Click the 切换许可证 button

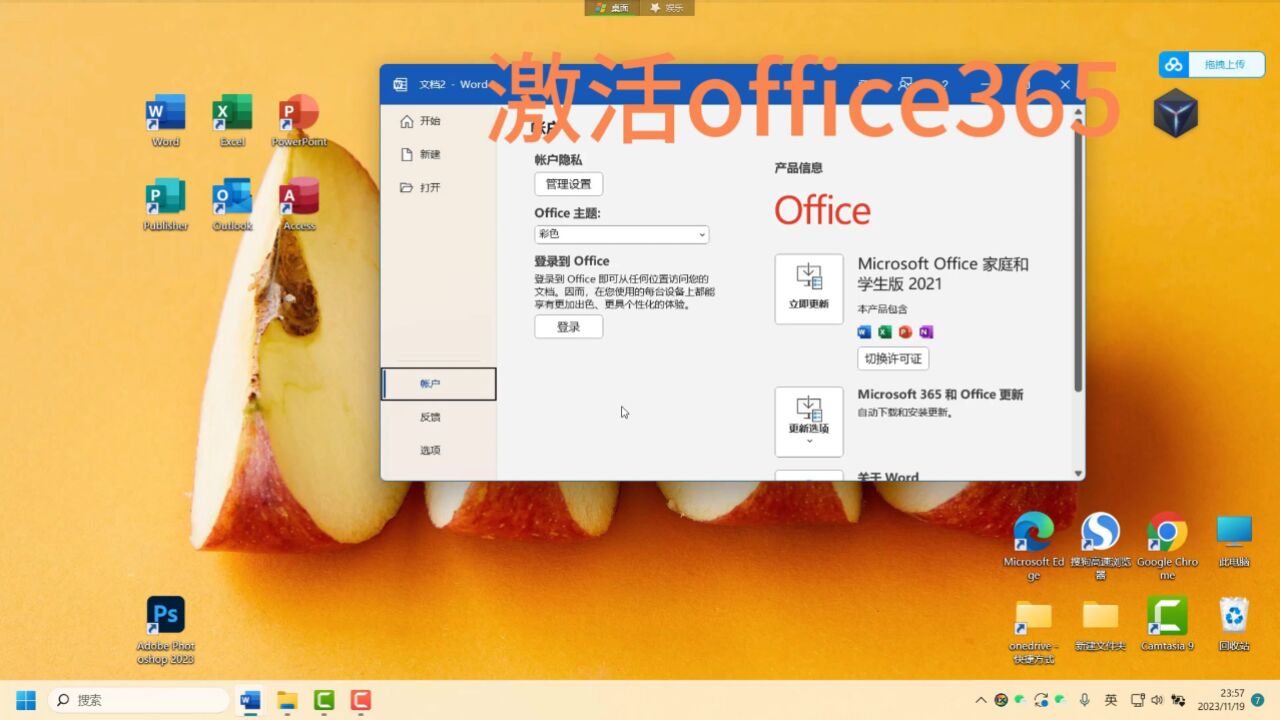point(893,359)
